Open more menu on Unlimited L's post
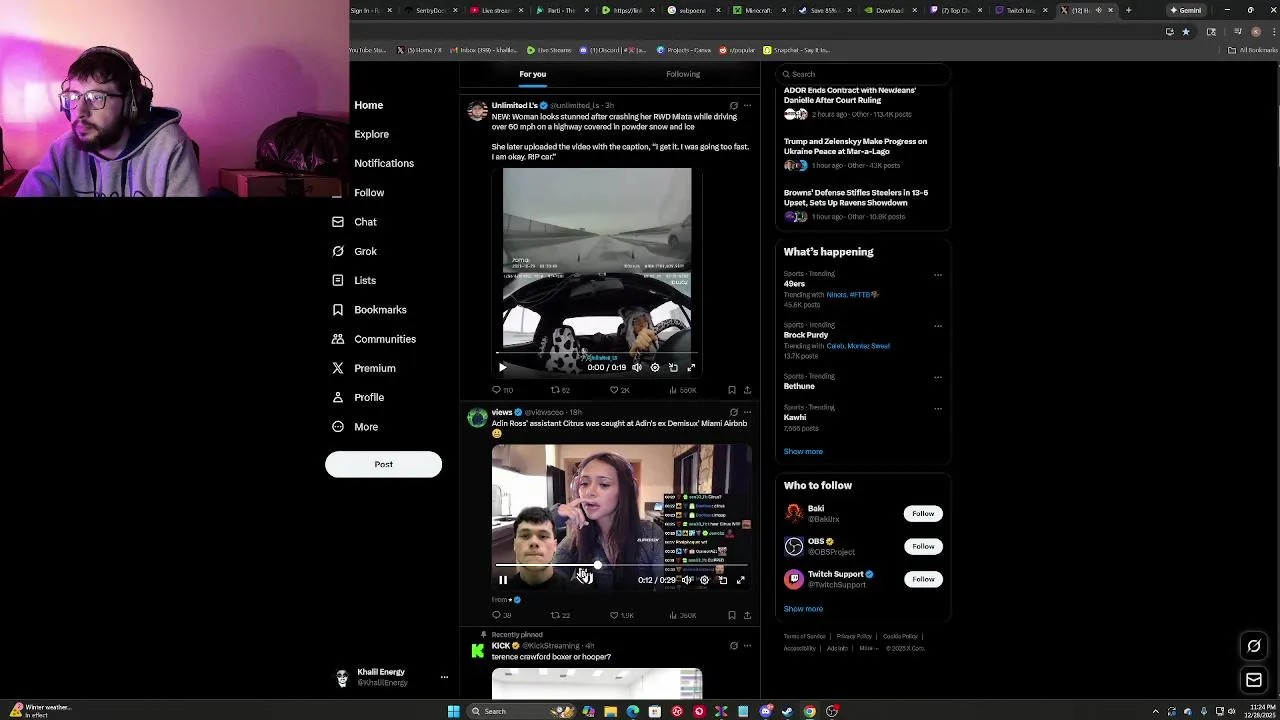 point(747,105)
